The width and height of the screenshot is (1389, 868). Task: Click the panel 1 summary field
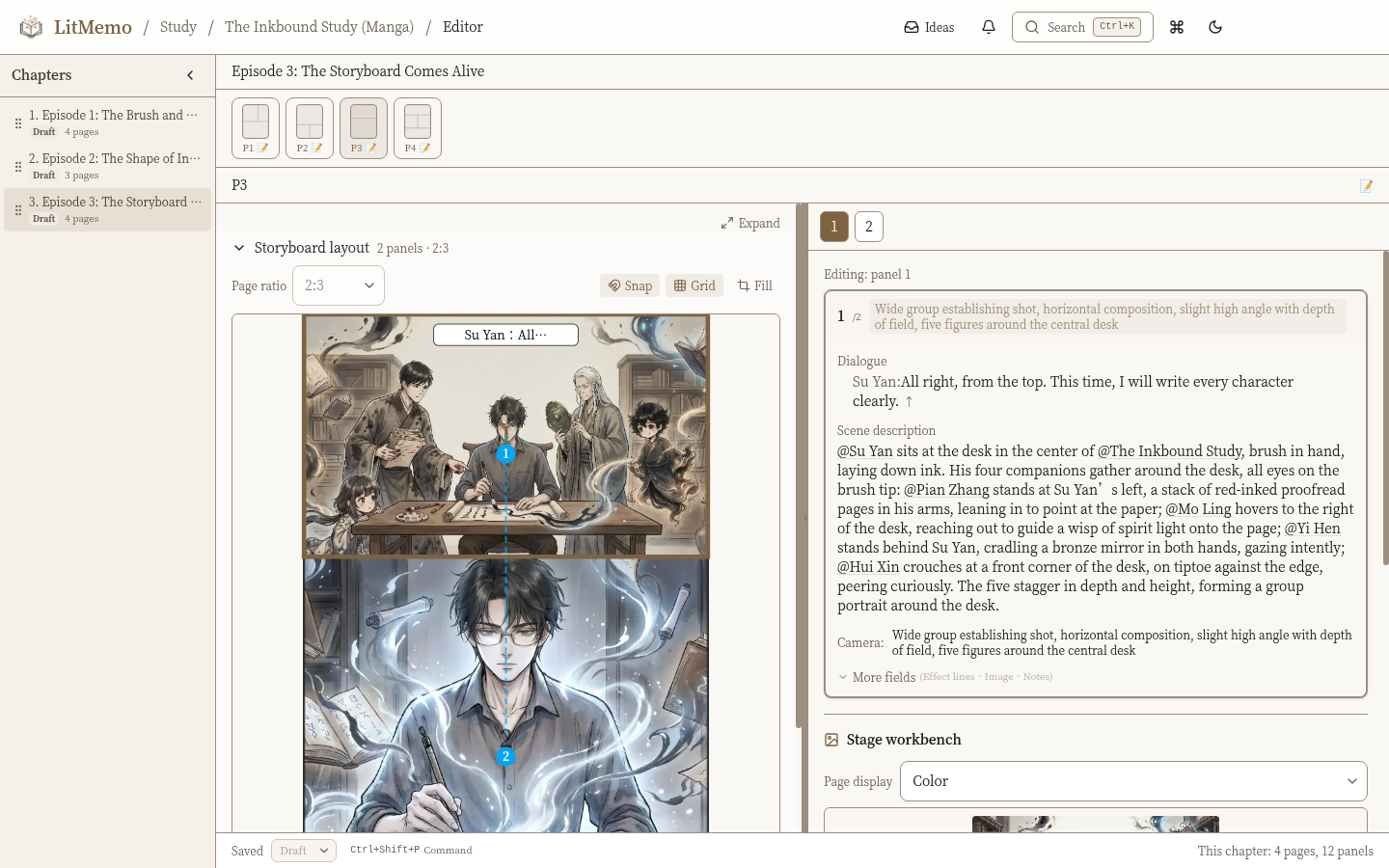click(x=1107, y=316)
